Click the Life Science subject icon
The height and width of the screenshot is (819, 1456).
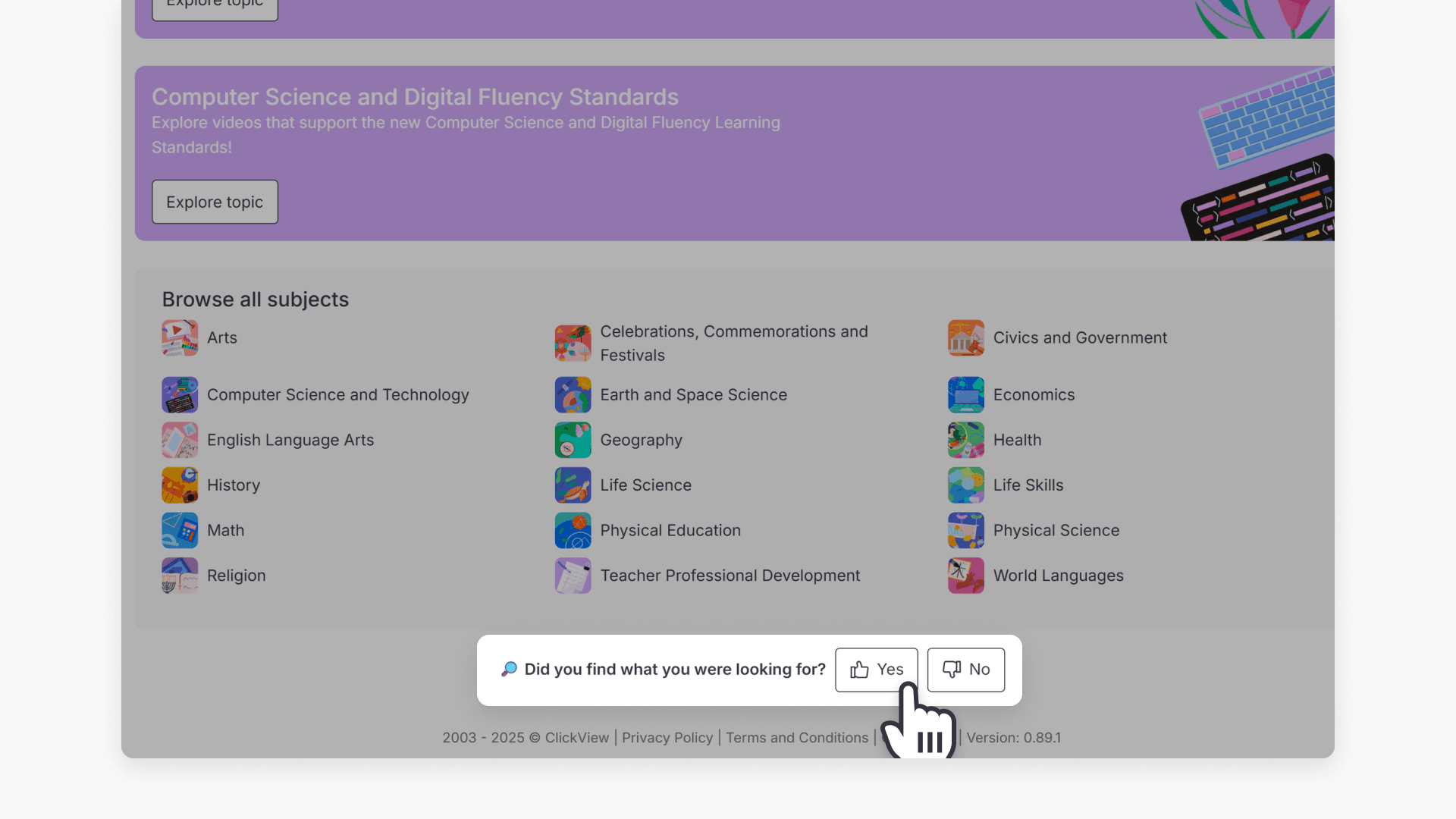(573, 485)
